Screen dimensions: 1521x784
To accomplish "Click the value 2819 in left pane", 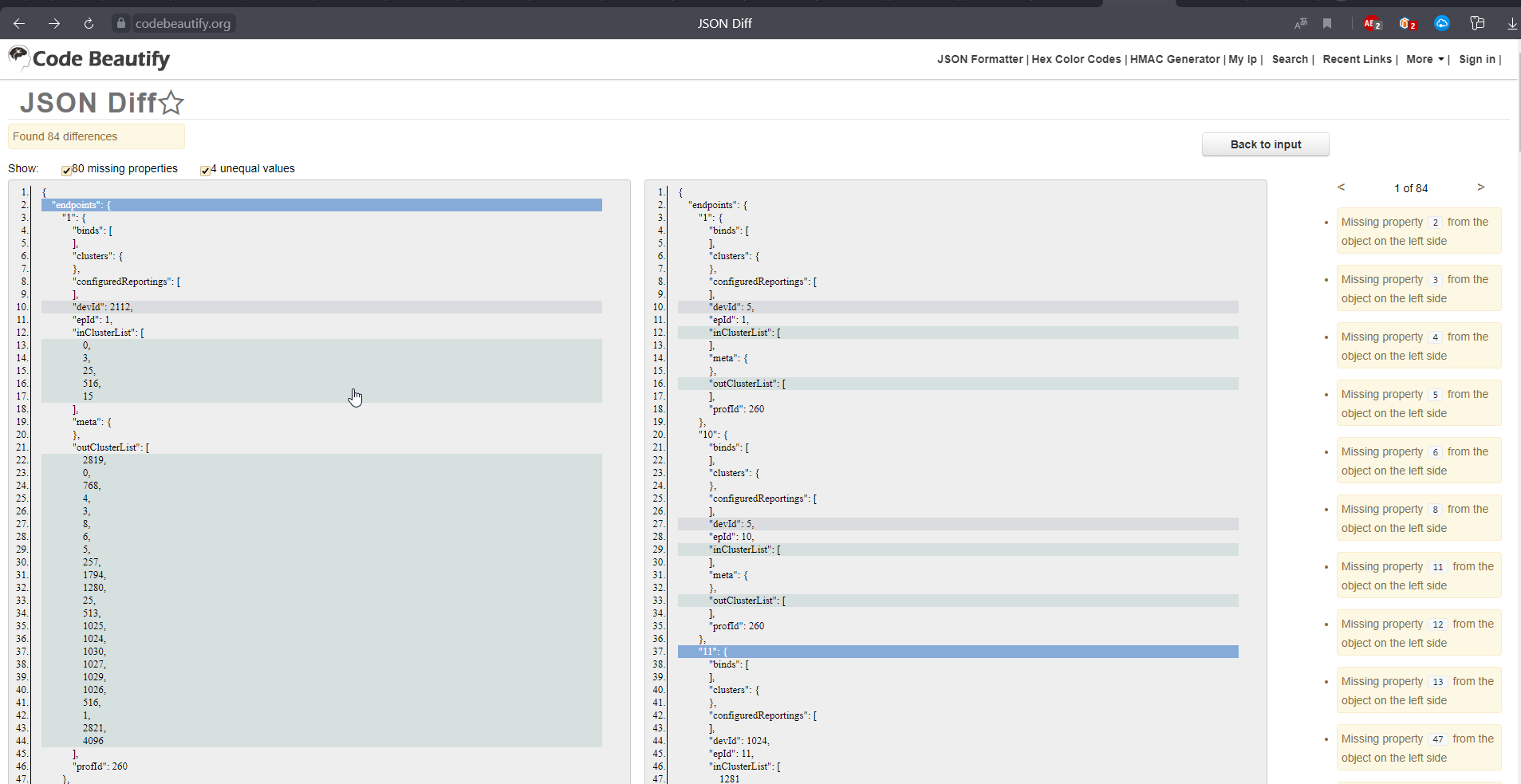I will pos(94,460).
